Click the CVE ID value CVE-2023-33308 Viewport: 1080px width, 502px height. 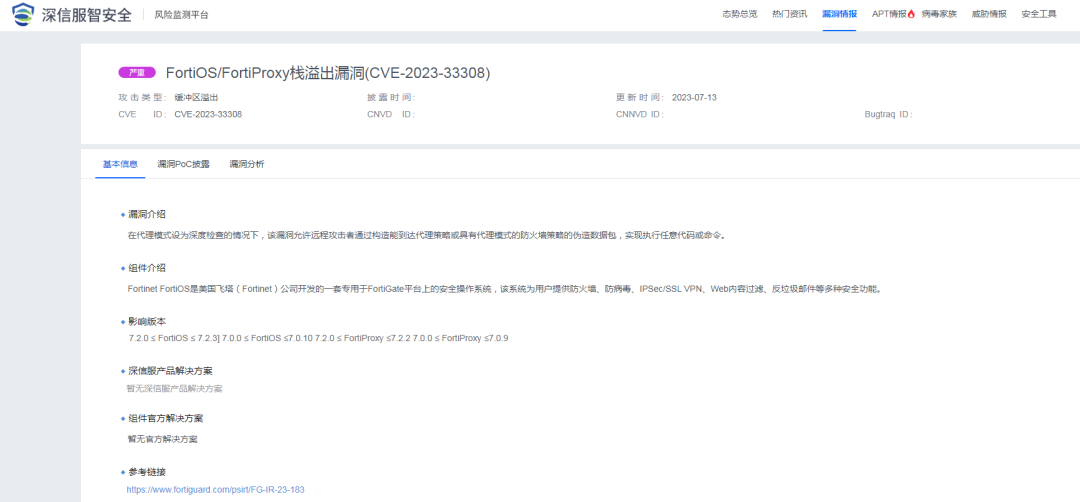(208, 114)
